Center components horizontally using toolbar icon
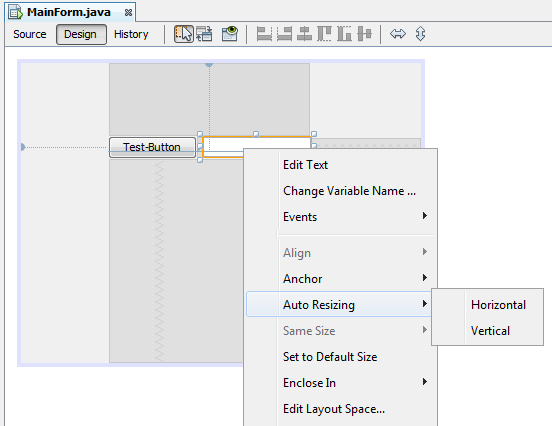The image size is (552, 426). click(x=304, y=34)
